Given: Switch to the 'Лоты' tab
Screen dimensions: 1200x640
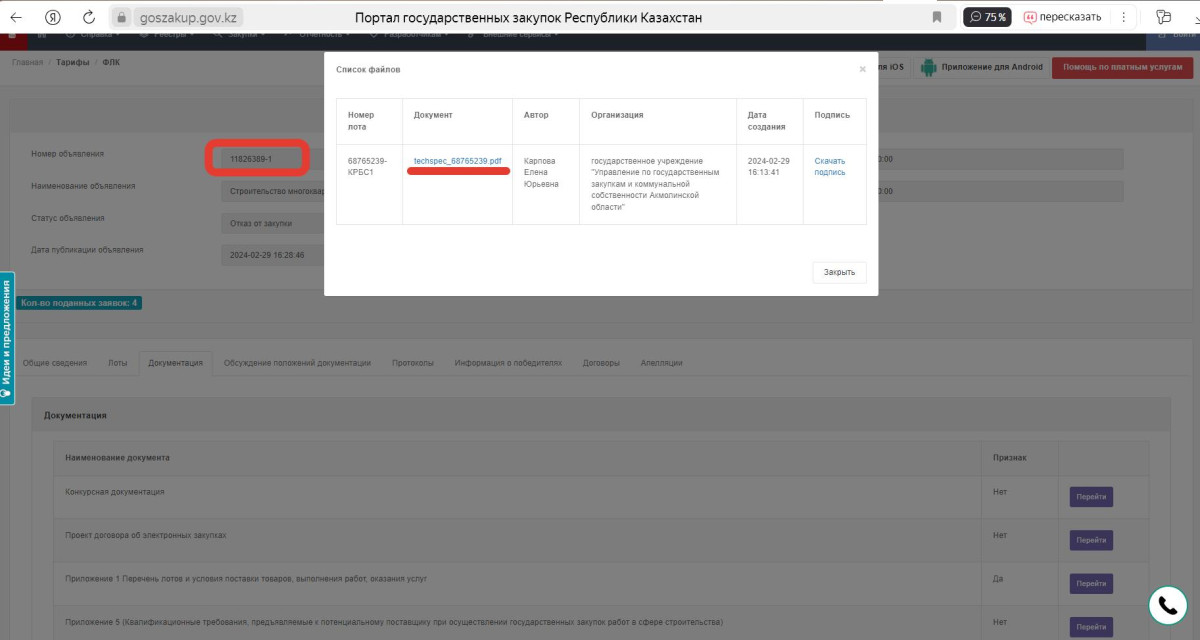Looking at the screenshot, I should (x=117, y=363).
